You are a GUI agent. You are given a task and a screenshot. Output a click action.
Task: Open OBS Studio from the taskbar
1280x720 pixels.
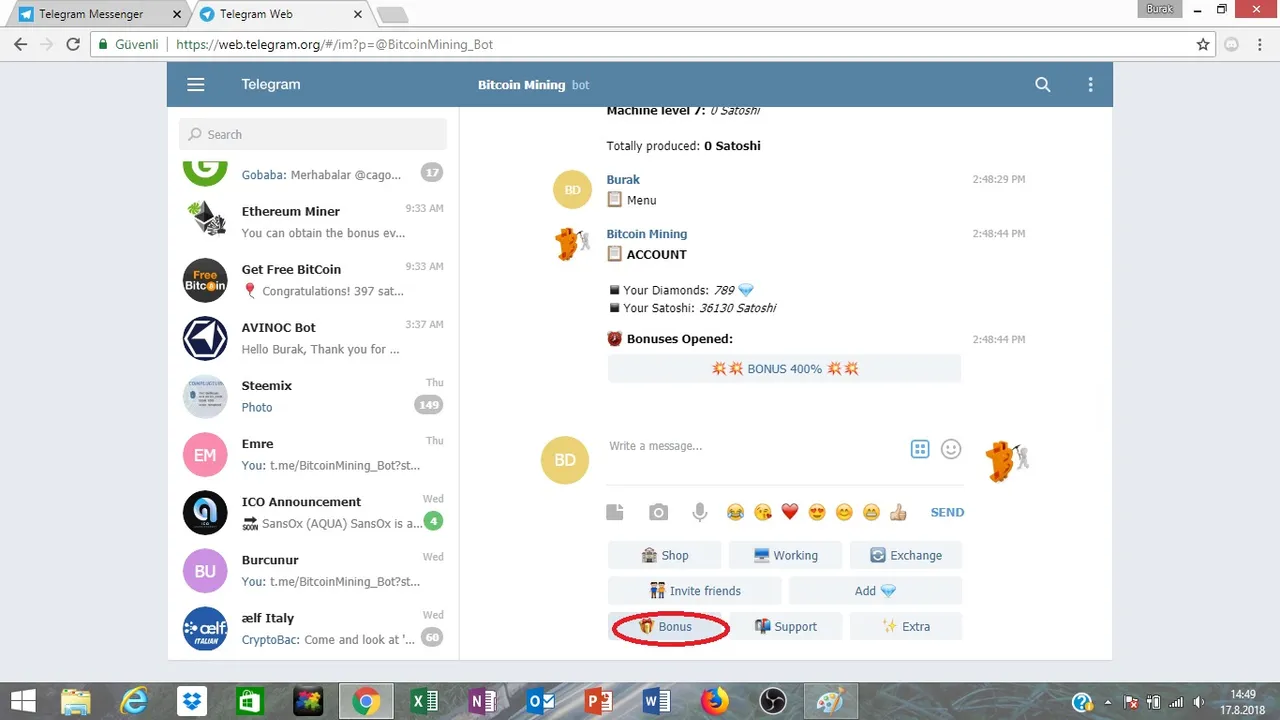coord(772,702)
